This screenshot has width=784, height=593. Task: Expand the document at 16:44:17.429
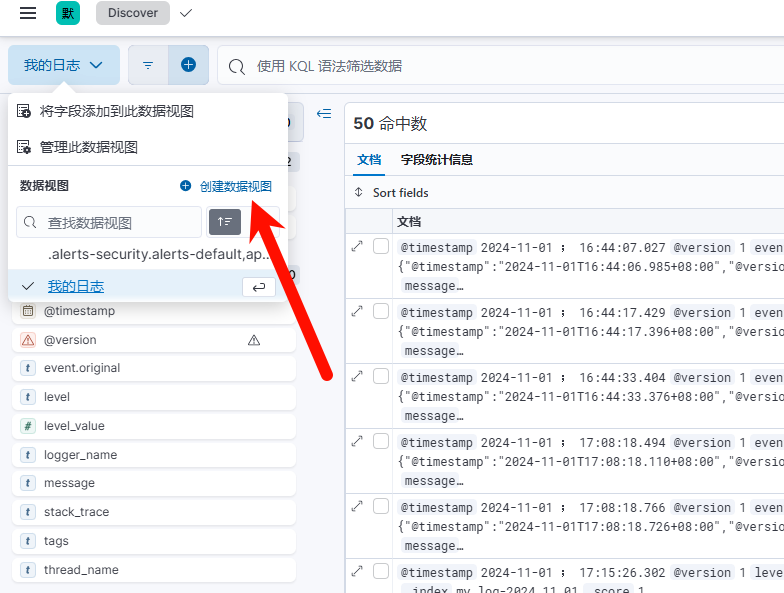tap(357, 311)
